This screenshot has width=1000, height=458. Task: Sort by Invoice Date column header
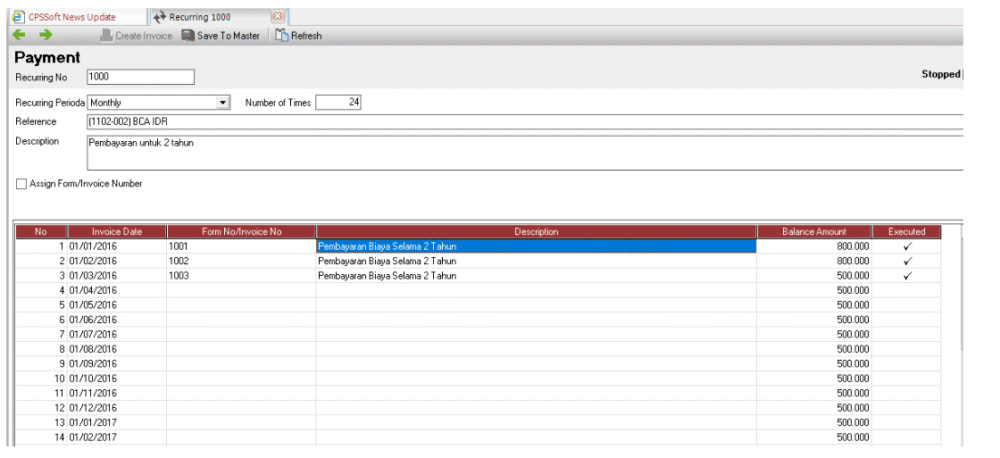coord(117,232)
